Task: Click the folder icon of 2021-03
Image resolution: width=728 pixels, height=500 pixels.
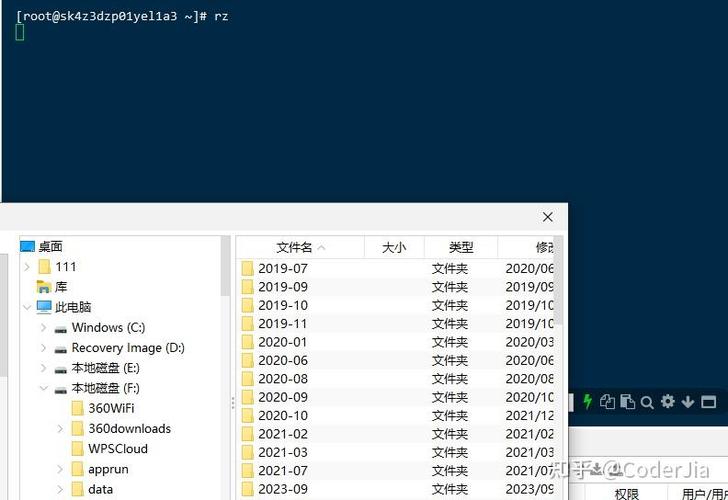Action: point(247,452)
